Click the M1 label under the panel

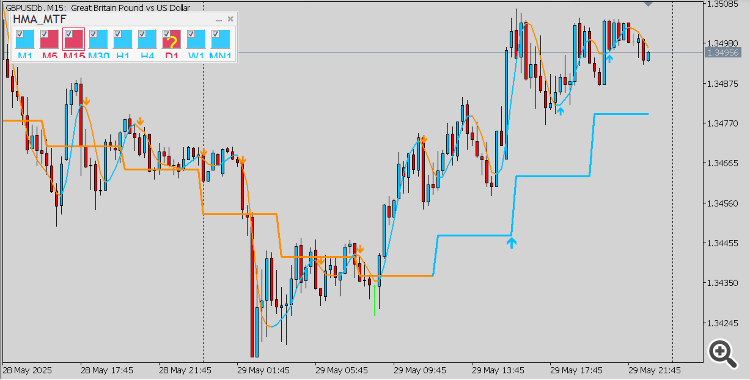(x=25, y=56)
